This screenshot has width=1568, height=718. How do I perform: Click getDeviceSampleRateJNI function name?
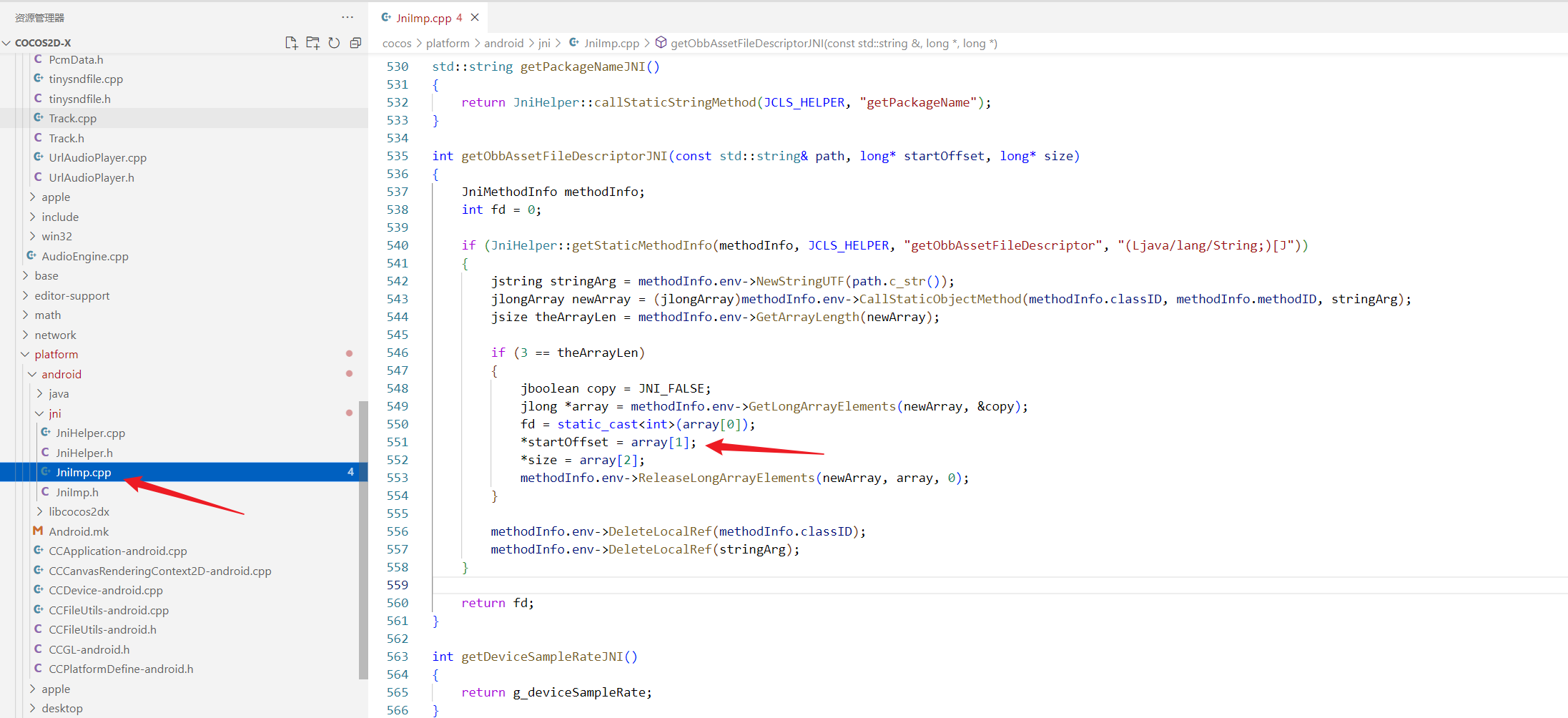pyautogui.click(x=542, y=656)
